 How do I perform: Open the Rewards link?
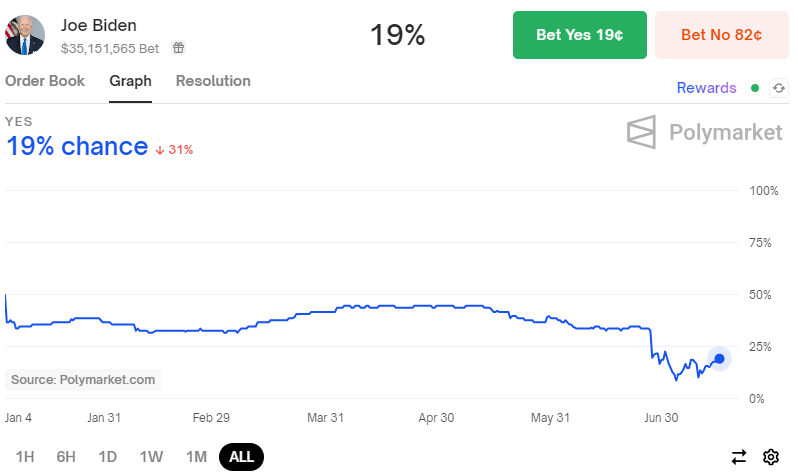tap(706, 88)
